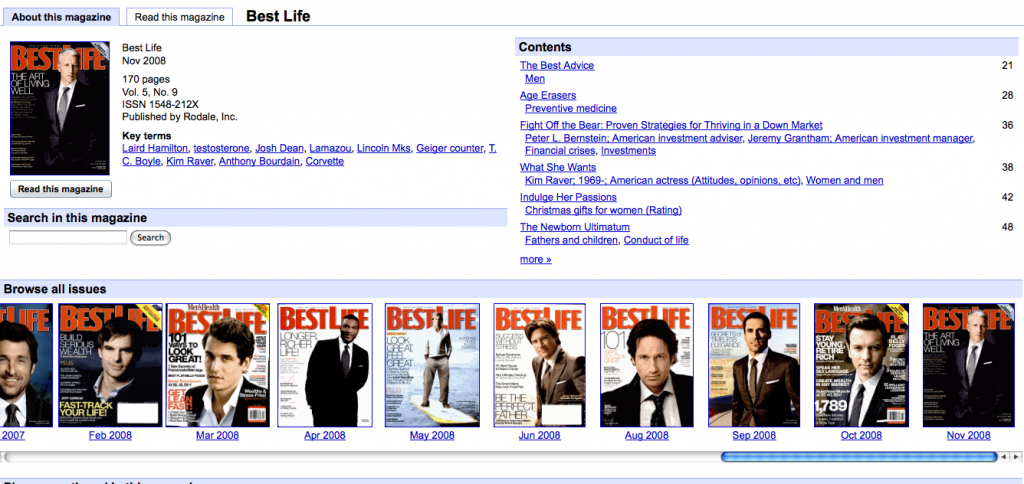
Task: Click the Search button
Action: pos(151,238)
